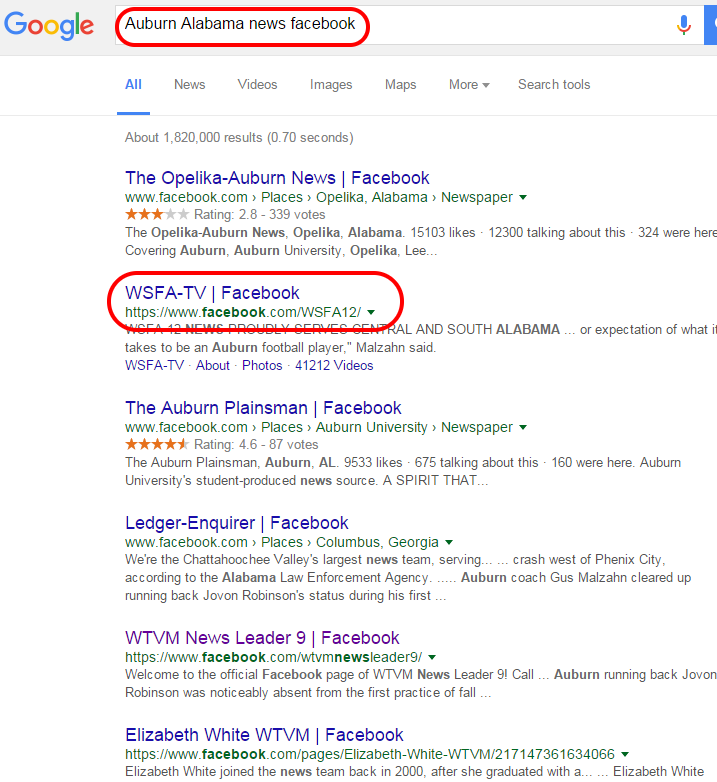Switch to the Maps tab
This screenshot has height=782, width=717.
click(x=400, y=85)
